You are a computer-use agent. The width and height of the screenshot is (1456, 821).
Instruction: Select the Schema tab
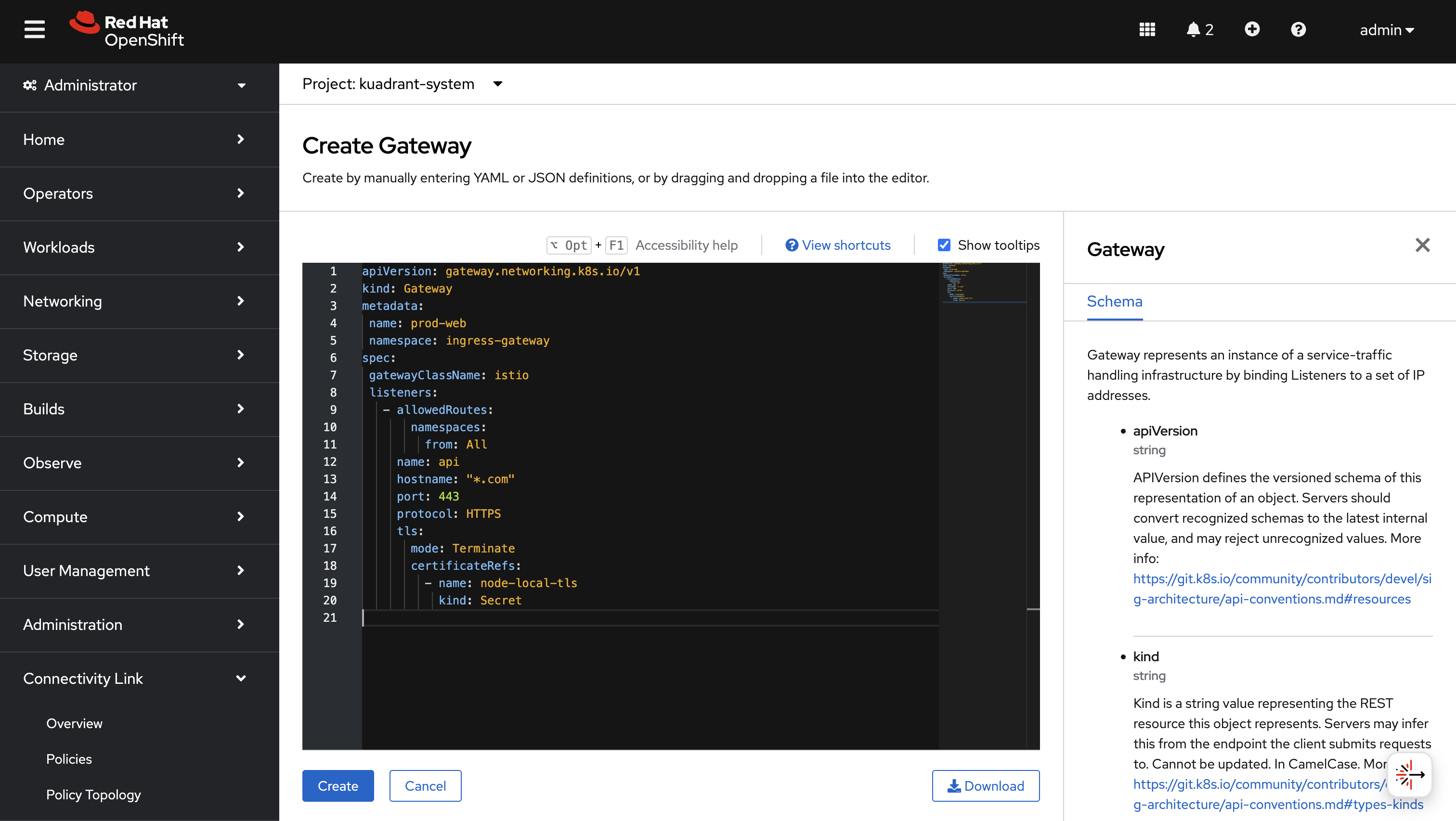pyautogui.click(x=1114, y=302)
